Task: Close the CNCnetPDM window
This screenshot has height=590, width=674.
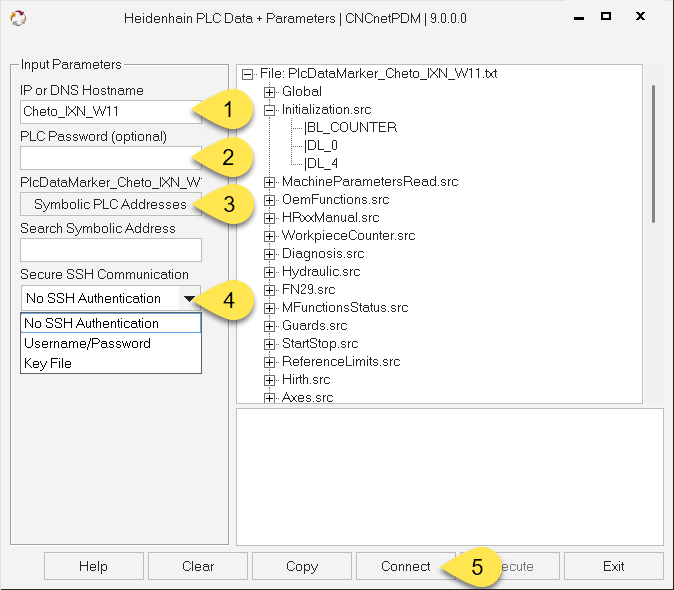Action: 640,16
